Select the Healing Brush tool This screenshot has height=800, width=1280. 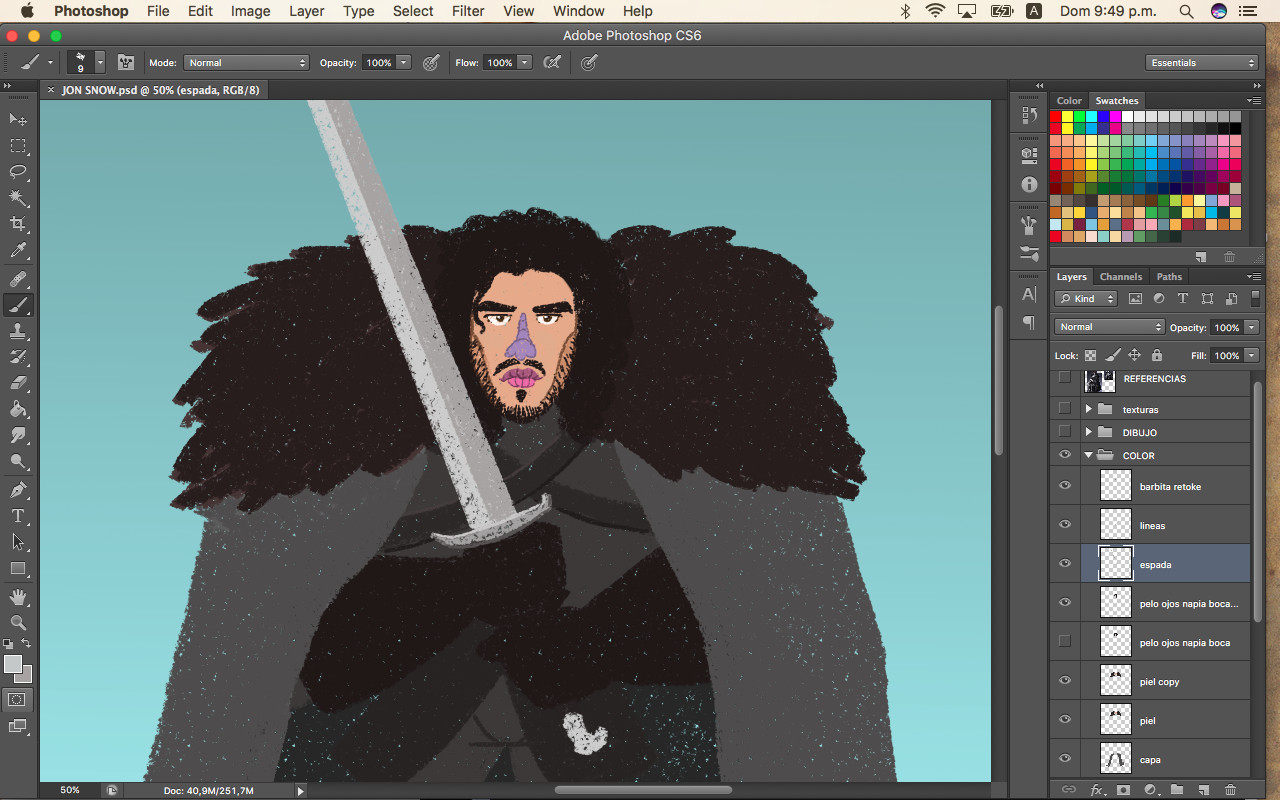(x=18, y=279)
